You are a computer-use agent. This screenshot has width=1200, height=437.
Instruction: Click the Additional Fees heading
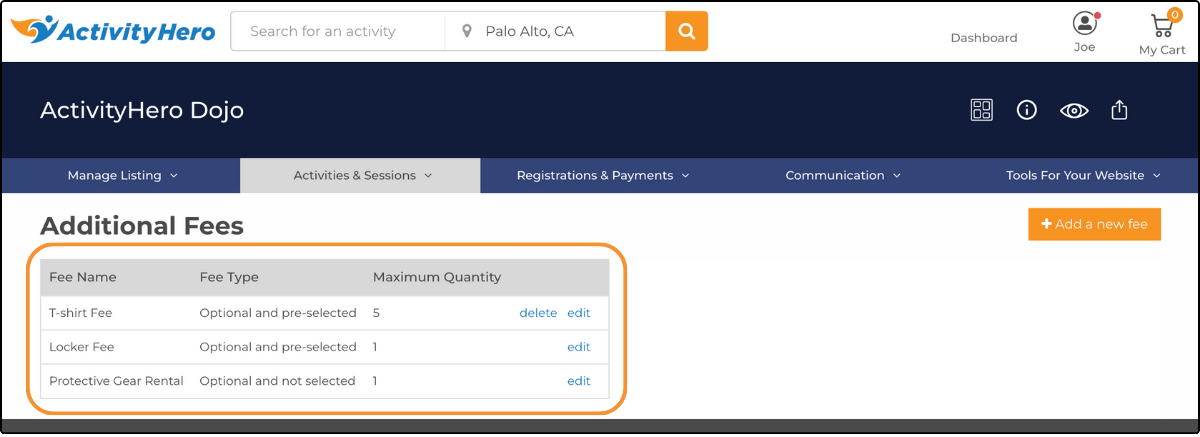142,226
